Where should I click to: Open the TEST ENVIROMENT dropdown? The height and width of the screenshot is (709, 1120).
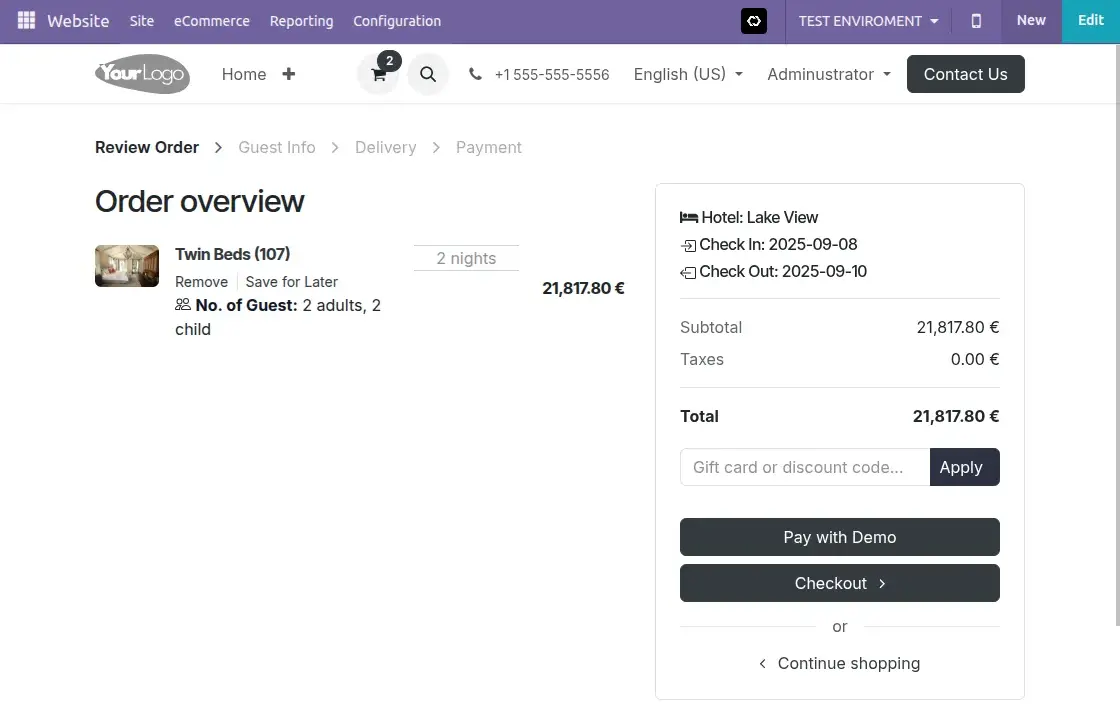pos(866,20)
